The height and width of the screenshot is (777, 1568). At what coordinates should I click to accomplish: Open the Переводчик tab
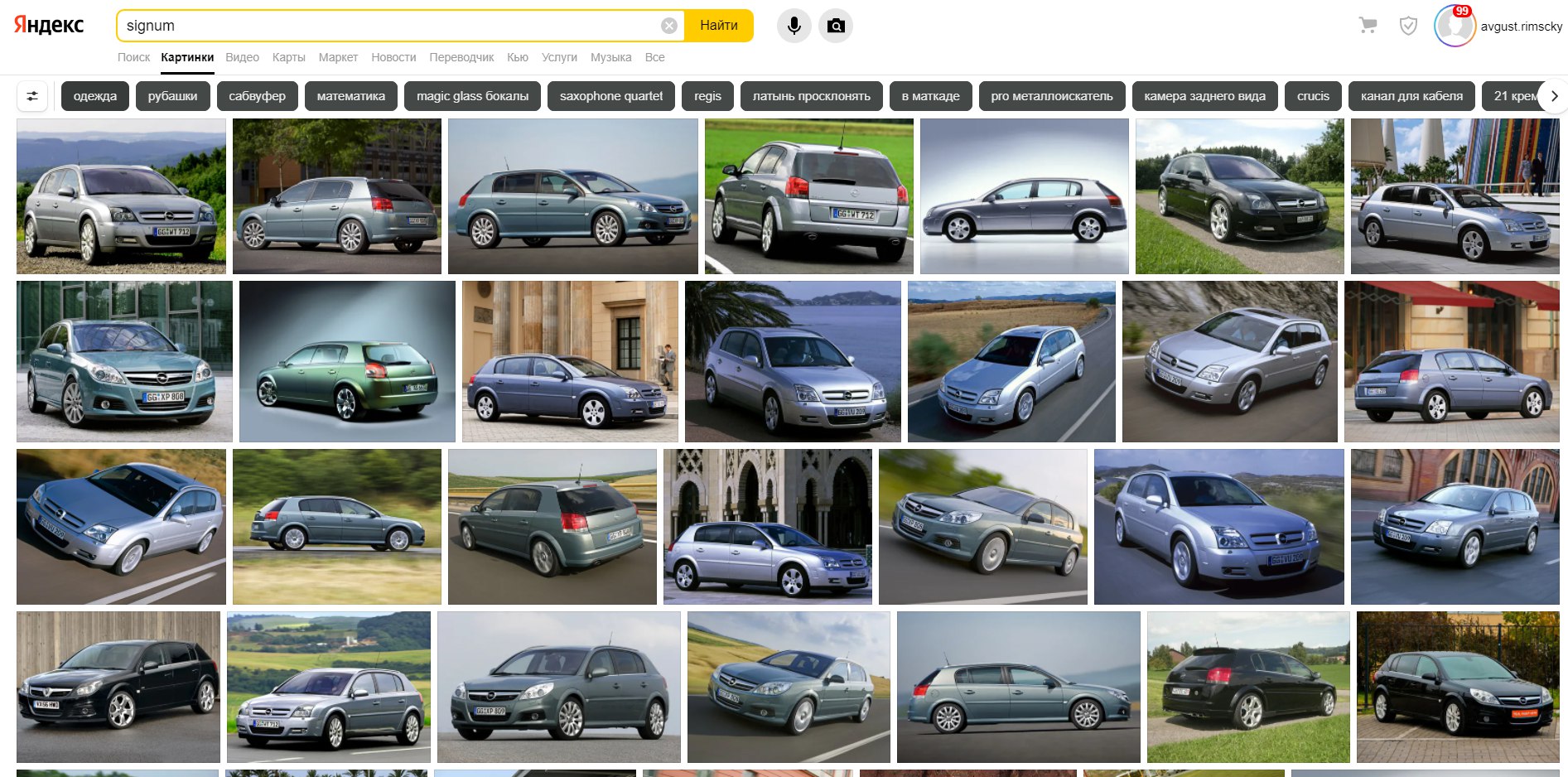(461, 57)
